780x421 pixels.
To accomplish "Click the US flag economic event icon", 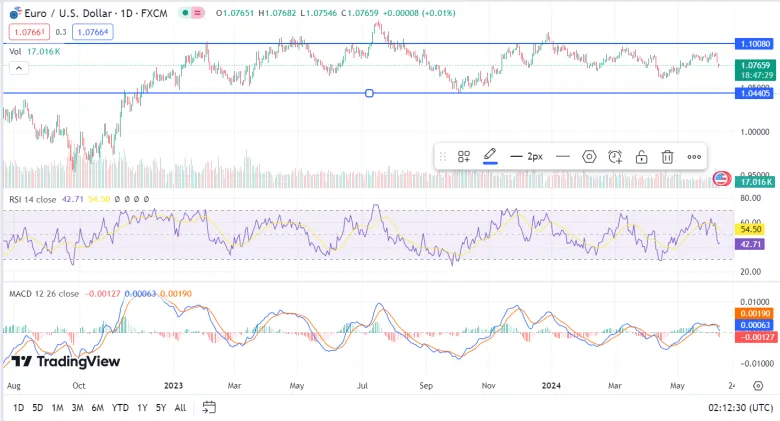I will point(721,178).
